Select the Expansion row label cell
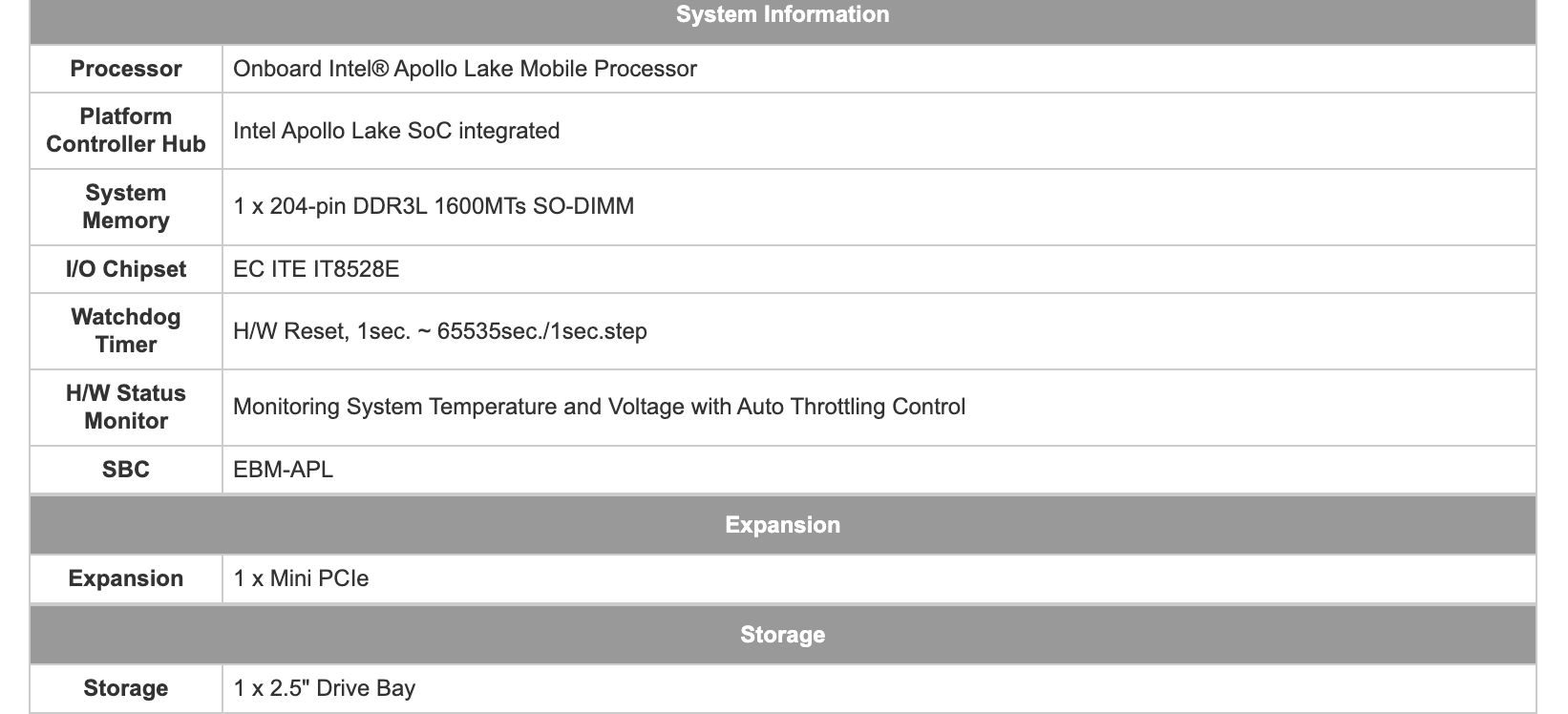Image resolution: width=1568 pixels, height=714 pixels. (x=126, y=578)
